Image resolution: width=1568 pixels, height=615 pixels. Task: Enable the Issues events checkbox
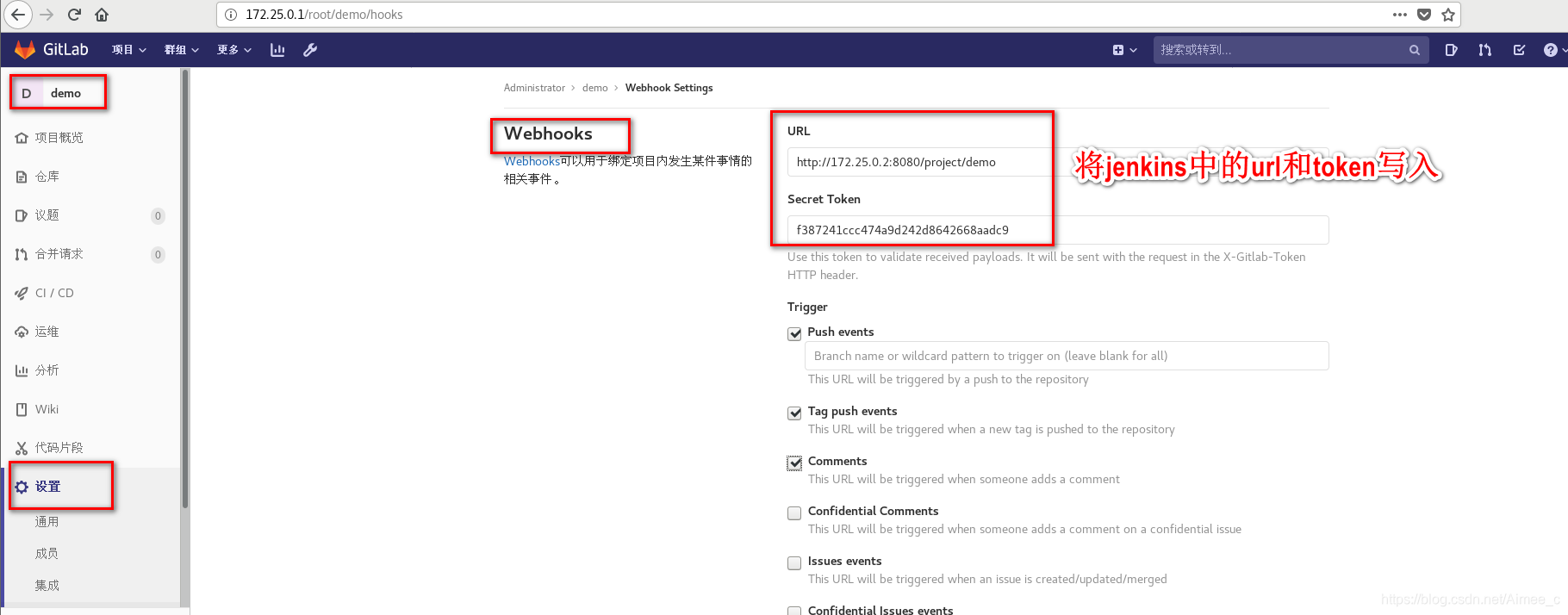pyautogui.click(x=794, y=562)
